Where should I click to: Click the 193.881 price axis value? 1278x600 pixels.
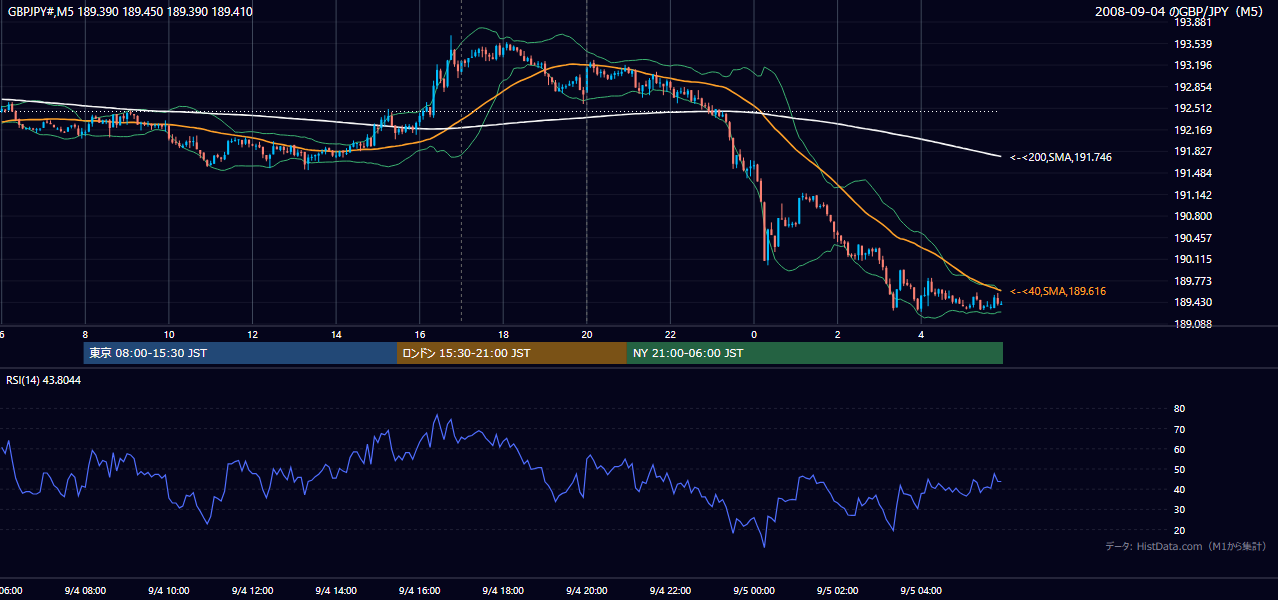tap(1193, 22)
